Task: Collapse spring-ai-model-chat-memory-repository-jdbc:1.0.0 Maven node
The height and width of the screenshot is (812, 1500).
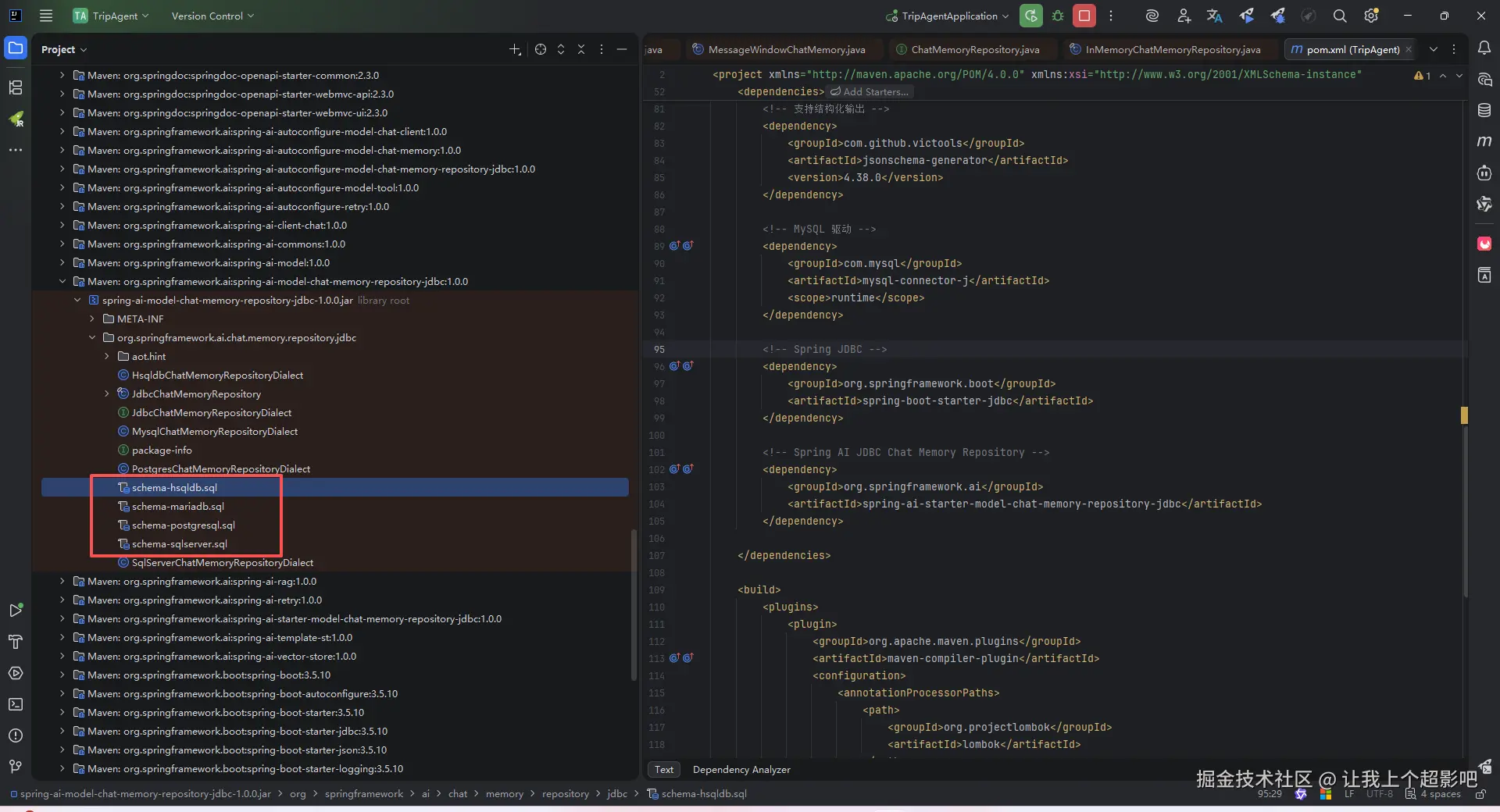Action: tap(62, 282)
